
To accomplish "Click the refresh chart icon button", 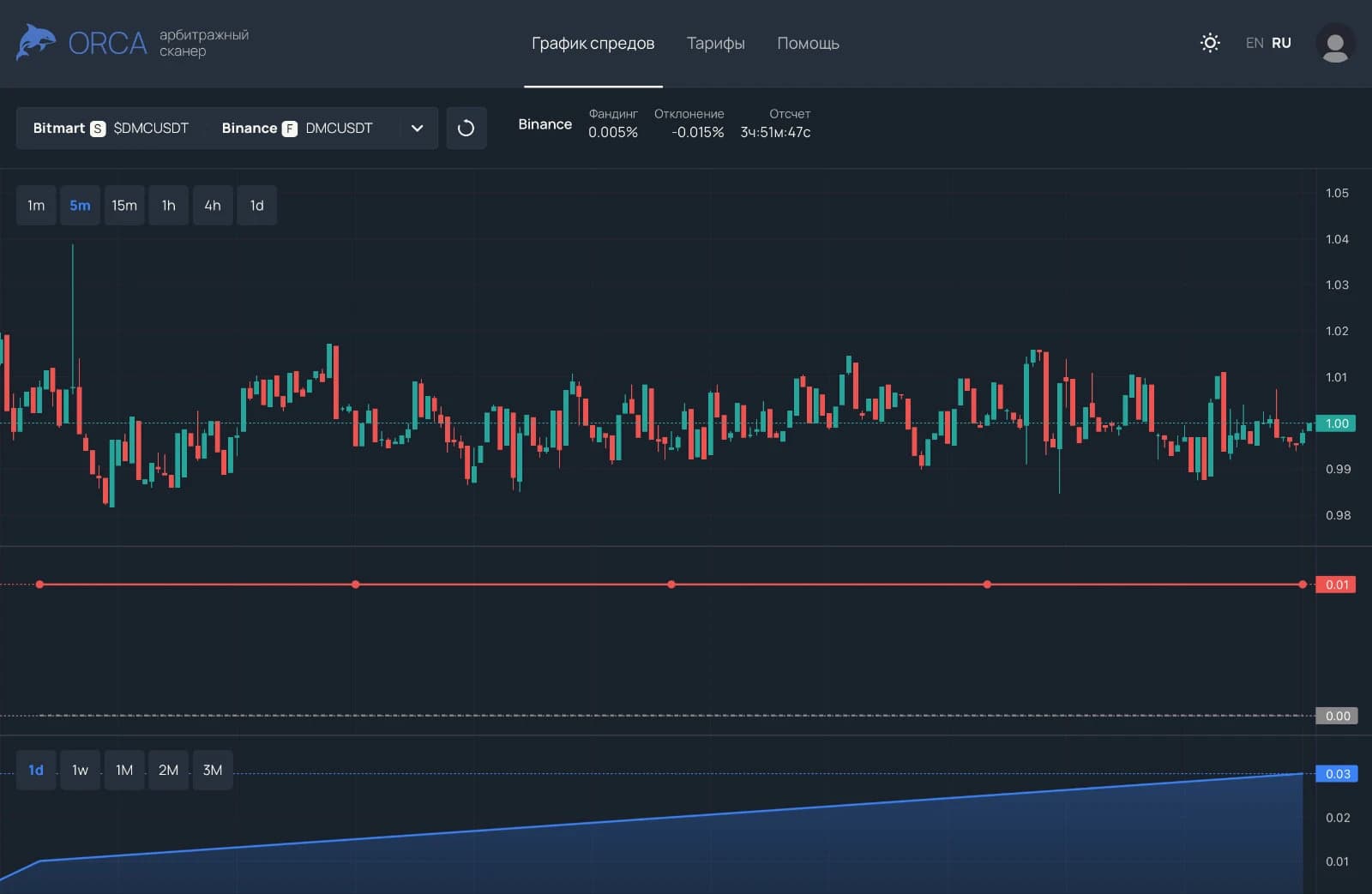I will (x=466, y=129).
